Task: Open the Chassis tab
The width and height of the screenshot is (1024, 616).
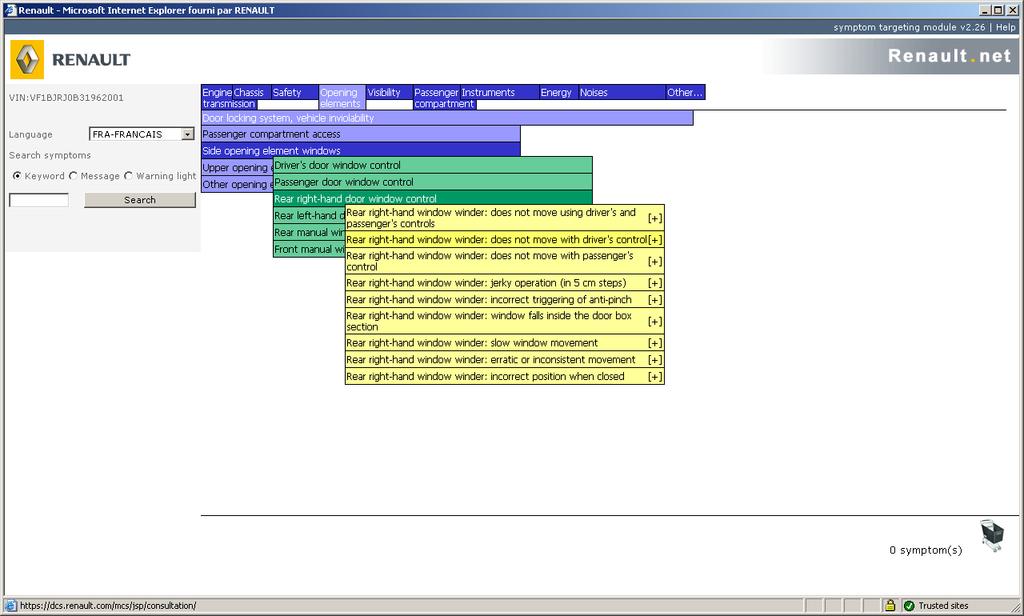Action: (249, 93)
